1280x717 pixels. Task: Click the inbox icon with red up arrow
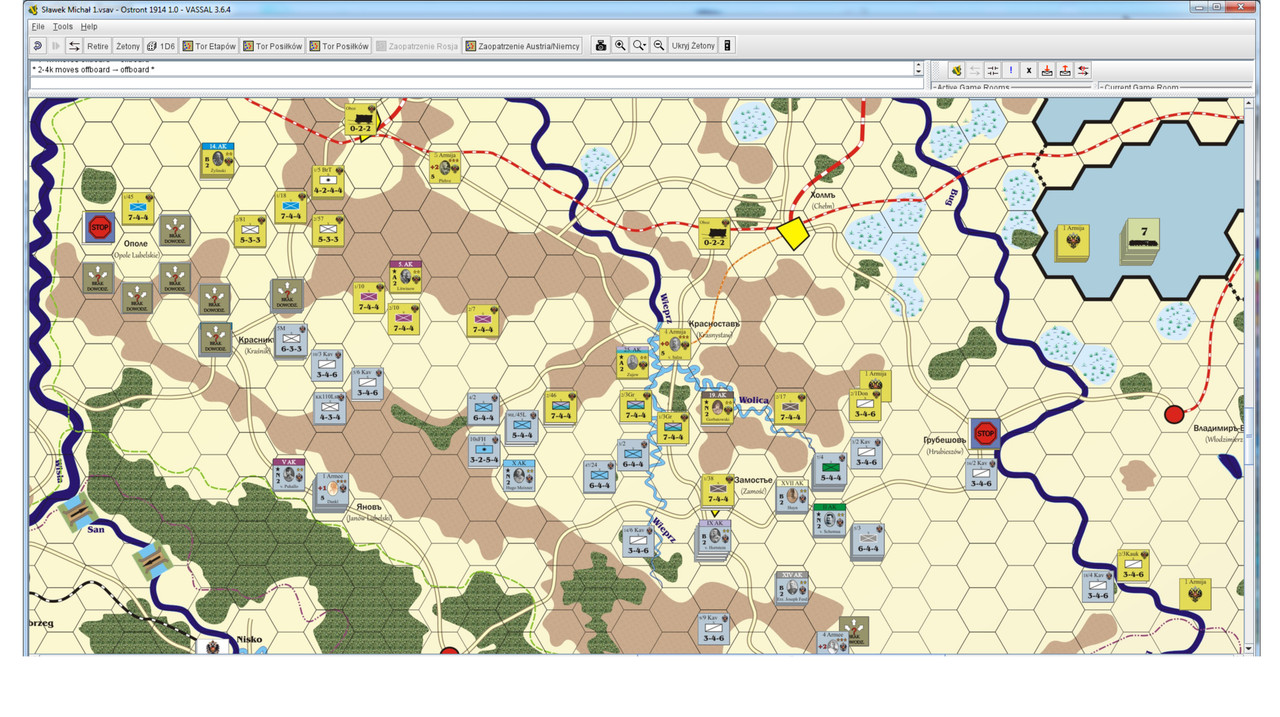pyautogui.click(x=1065, y=70)
